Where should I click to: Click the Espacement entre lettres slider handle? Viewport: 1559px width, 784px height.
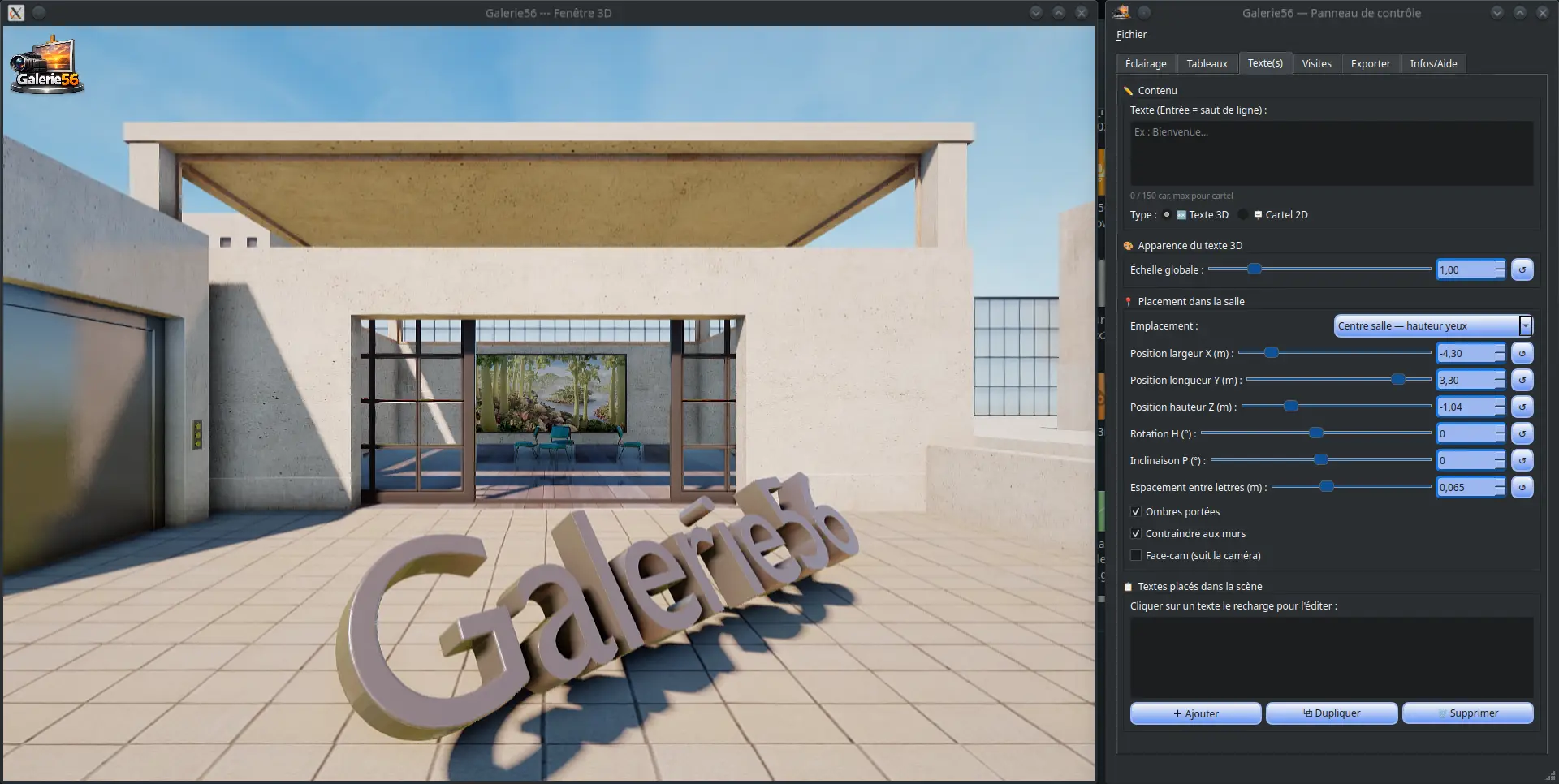(x=1327, y=486)
